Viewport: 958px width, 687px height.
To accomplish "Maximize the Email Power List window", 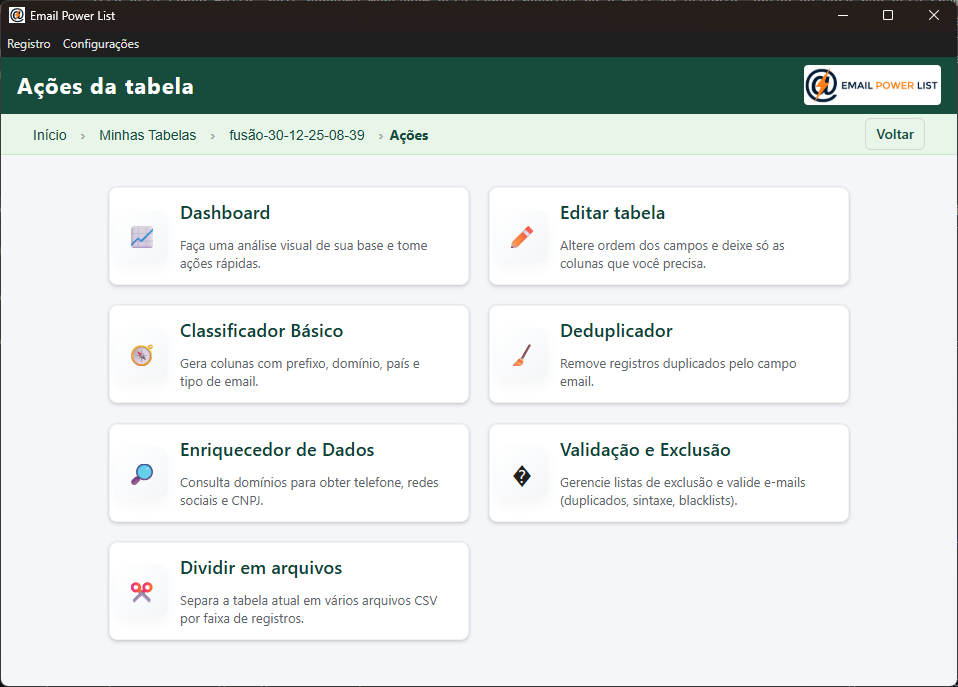I will coord(888,15).
